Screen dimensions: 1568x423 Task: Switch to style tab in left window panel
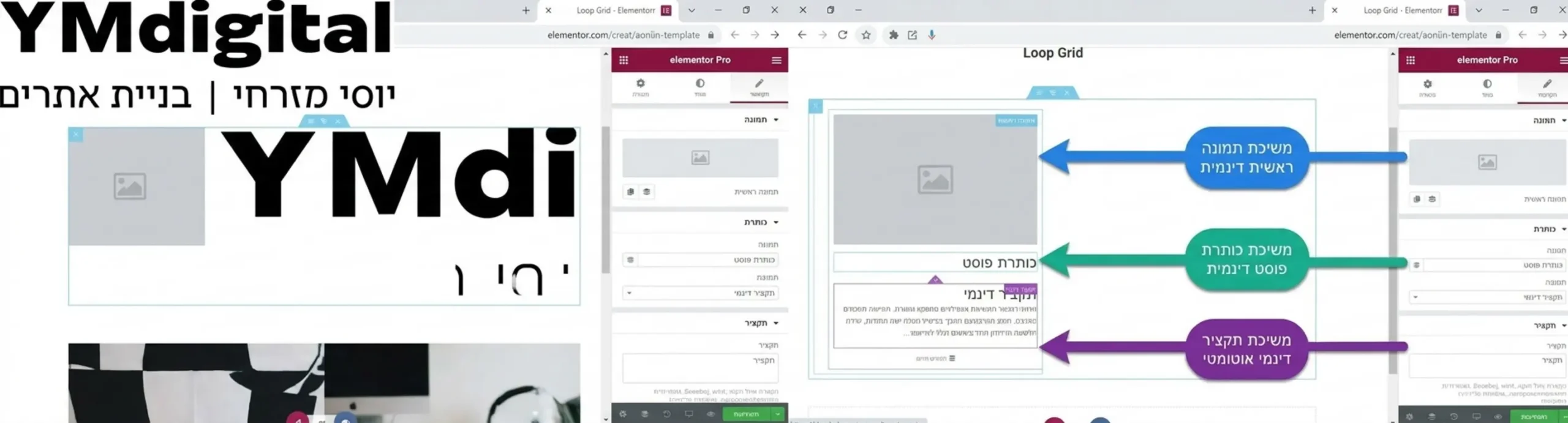click(699, 88)
